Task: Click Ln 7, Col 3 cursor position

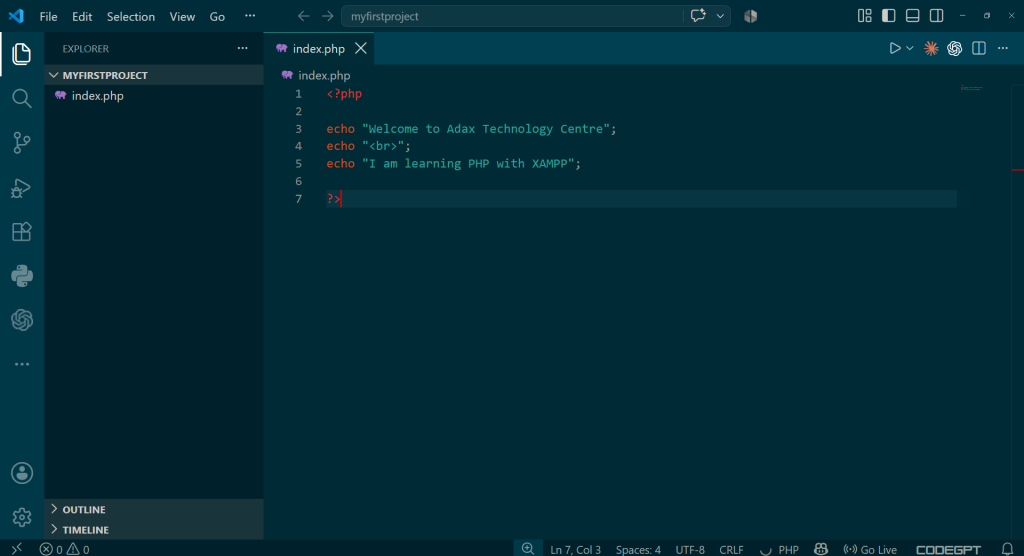Action: [x=575, y=549]
